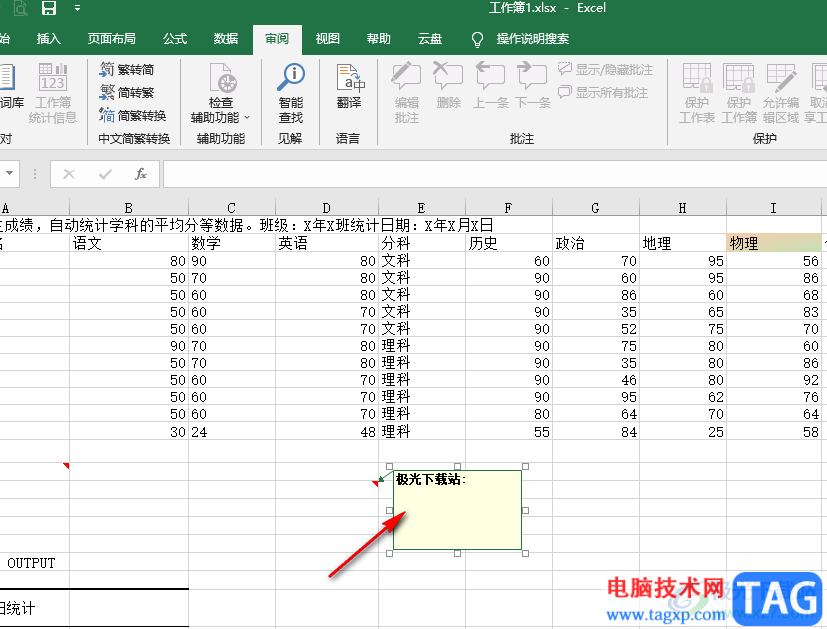
Task: Select the 英语 header cell
Action: pyautogui.click(x=326, y=243)
